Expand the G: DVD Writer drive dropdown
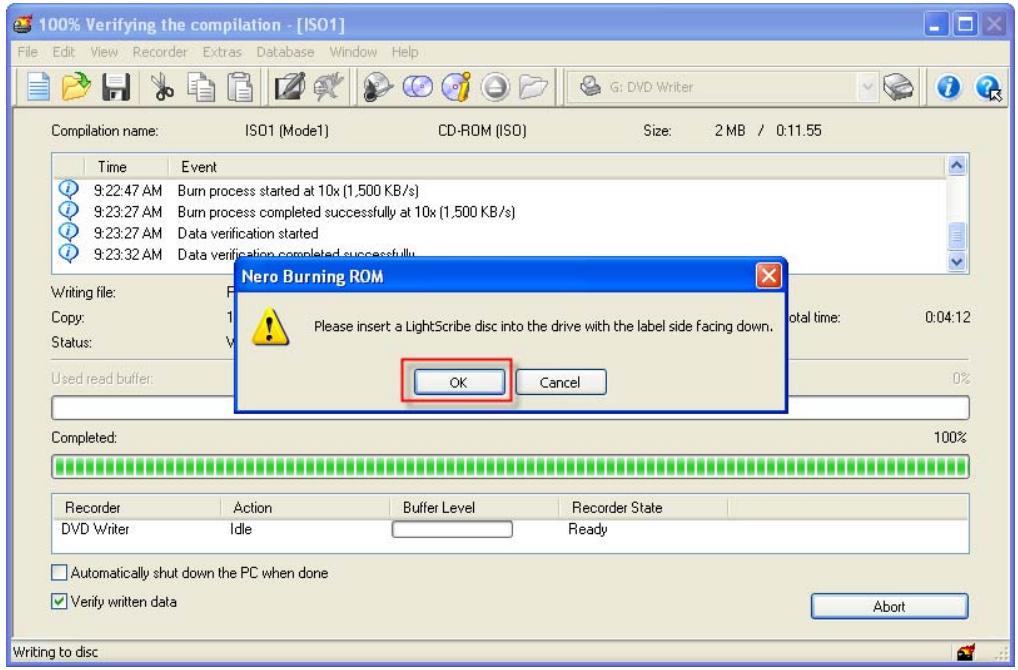The width and height of the screenshot is (1018, 670). (x=867, y=87)
